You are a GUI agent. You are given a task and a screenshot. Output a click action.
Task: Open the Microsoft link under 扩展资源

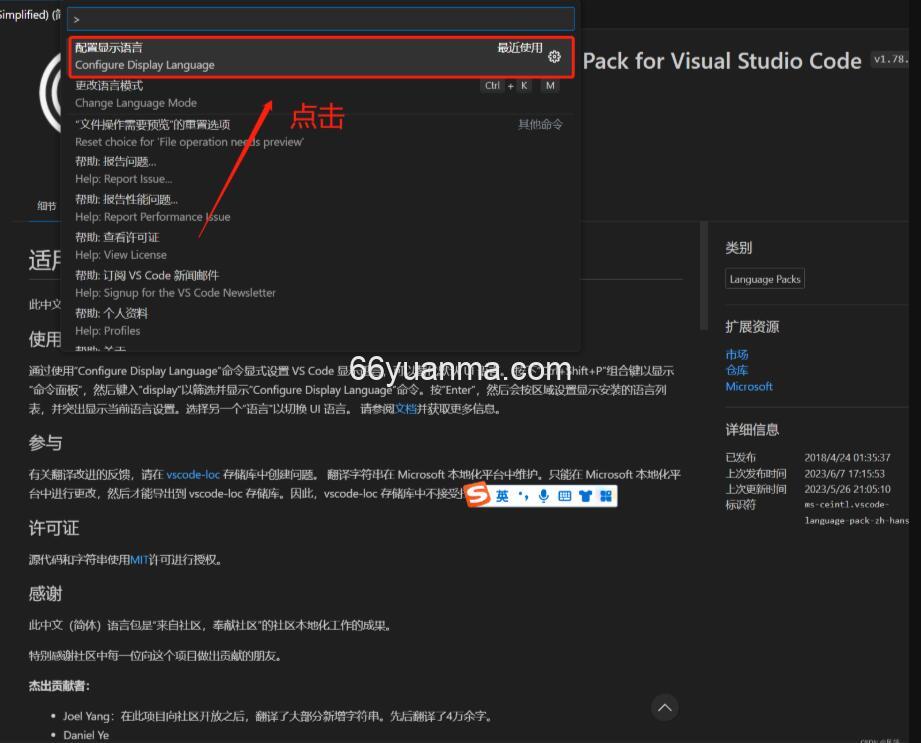[x=749, y=386]
